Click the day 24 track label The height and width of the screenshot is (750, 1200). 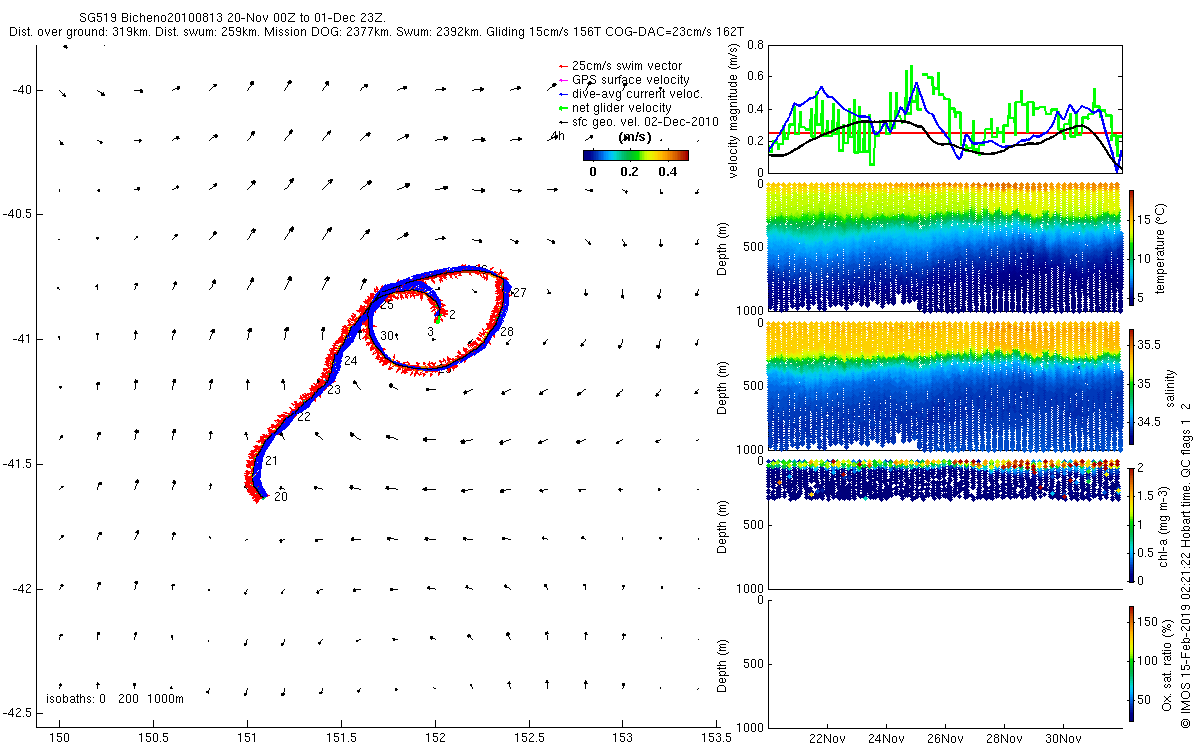click(350, 361)
